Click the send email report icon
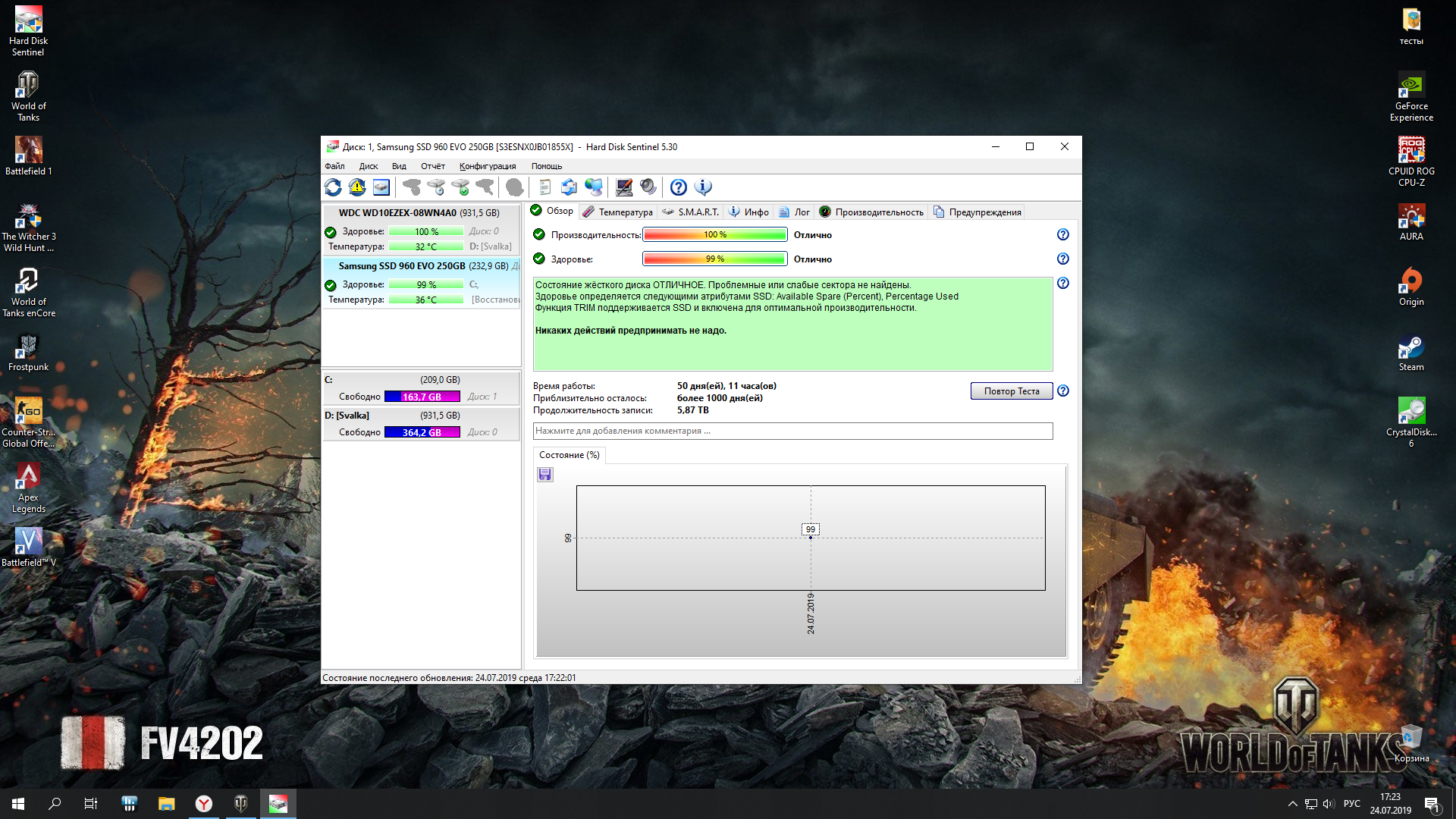This screenshot has height=819, width=1456. click(x=569, y=187)
